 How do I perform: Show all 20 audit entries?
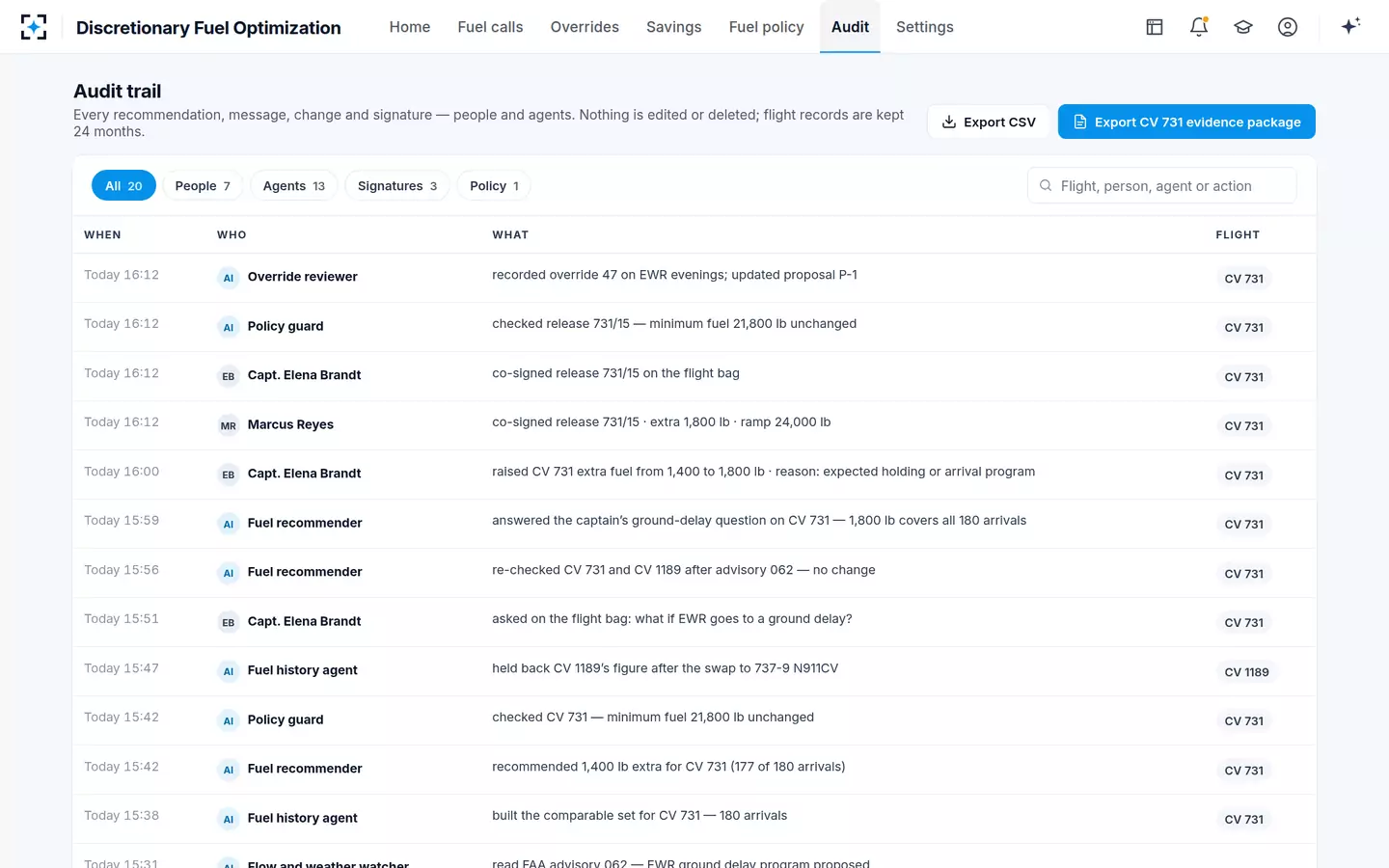pos(123,185)
